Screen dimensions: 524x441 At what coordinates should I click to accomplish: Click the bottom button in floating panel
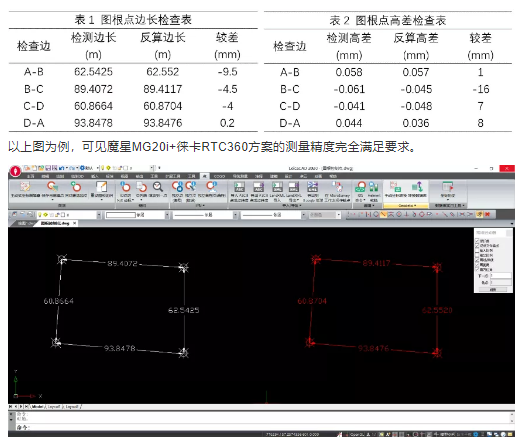[x=493, y=289]
